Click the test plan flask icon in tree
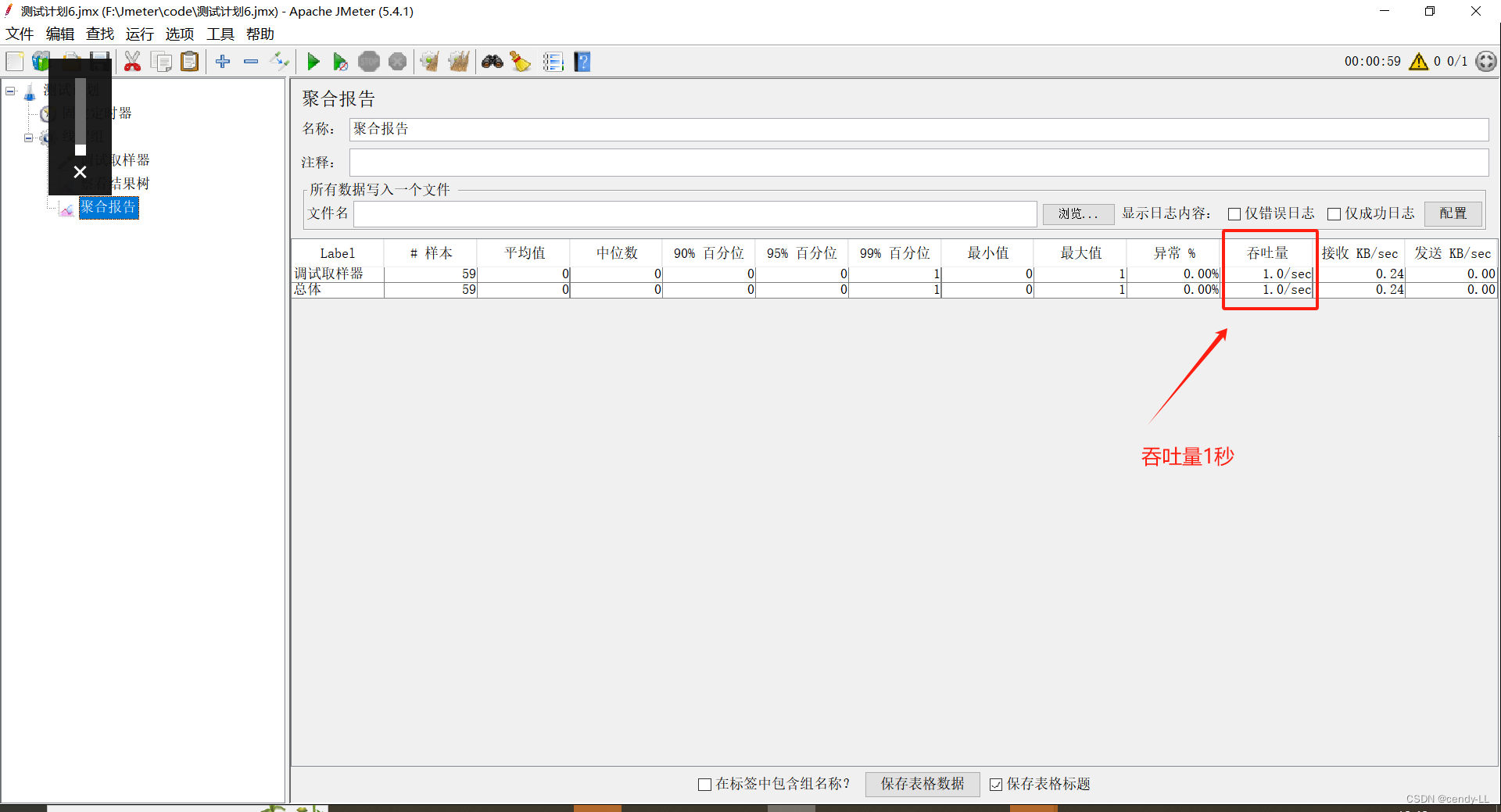The height and width of the screenshot is (812, 1501). (x=30, y=93)
